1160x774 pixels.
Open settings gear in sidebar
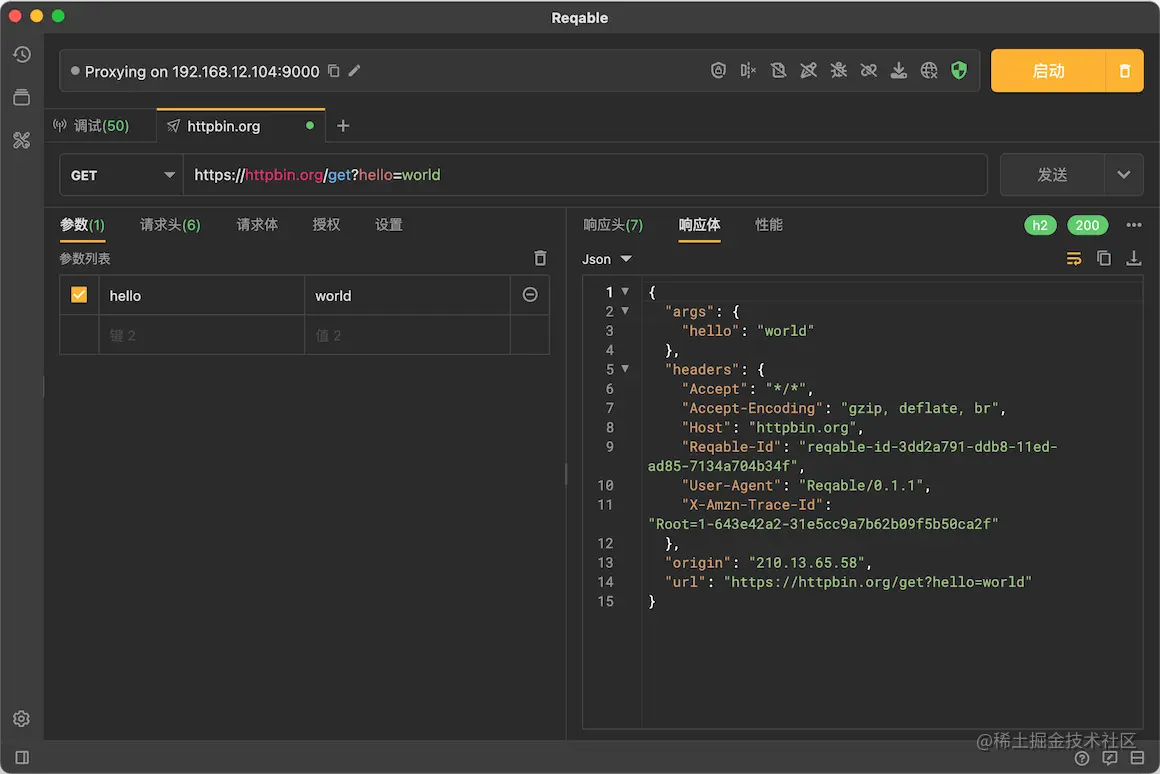(x=22, y=718)
